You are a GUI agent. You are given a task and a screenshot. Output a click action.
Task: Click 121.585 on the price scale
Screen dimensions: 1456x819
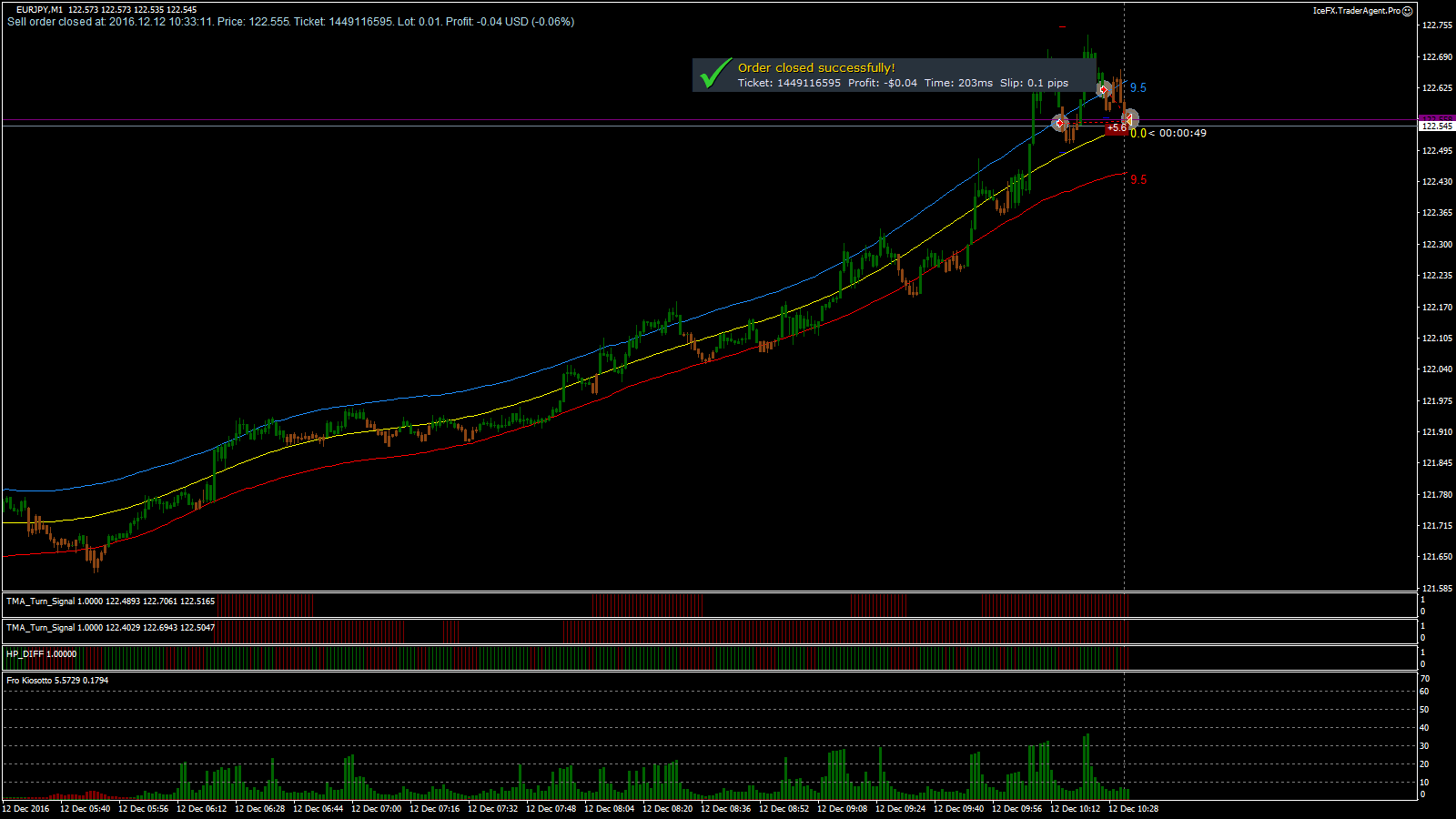click(x=1437, y=589)
